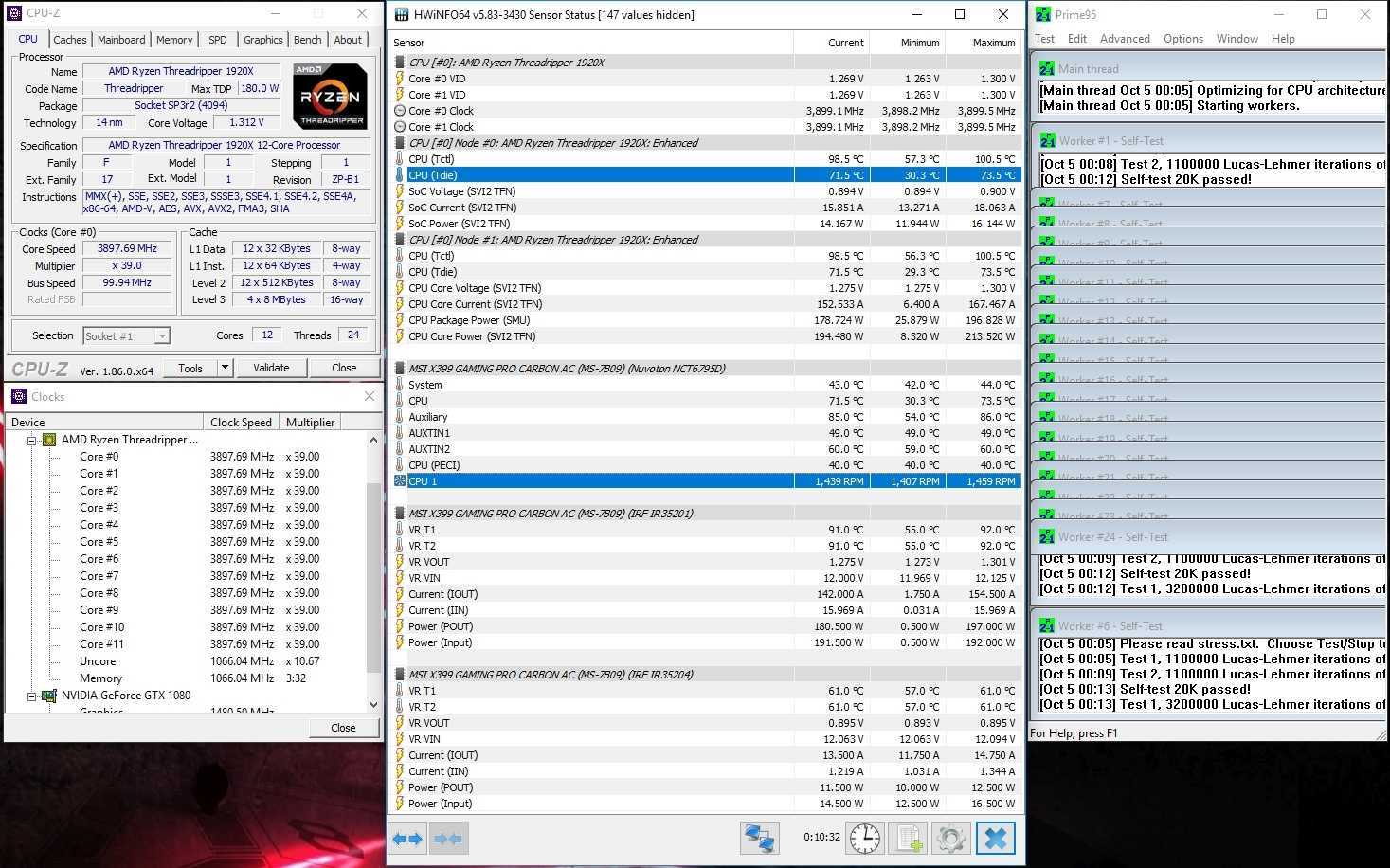Image resolution: width=1390 pixels, height=868 pixels.
Task: Open the Tools dropdown arrow in CPU-Z
Action: pos(225,368)
